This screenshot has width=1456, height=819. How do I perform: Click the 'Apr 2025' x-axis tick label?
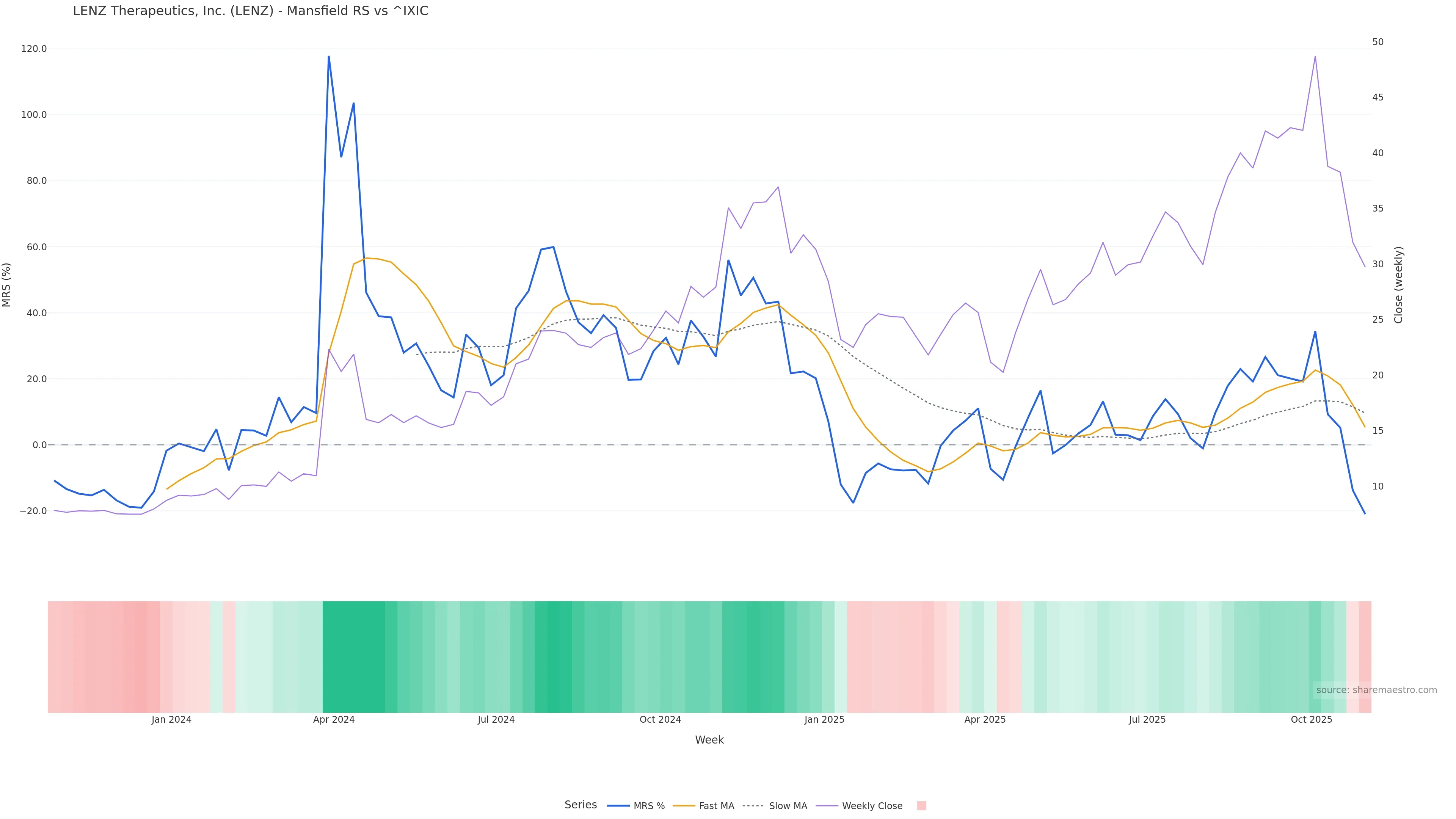[x=985, y=720]
